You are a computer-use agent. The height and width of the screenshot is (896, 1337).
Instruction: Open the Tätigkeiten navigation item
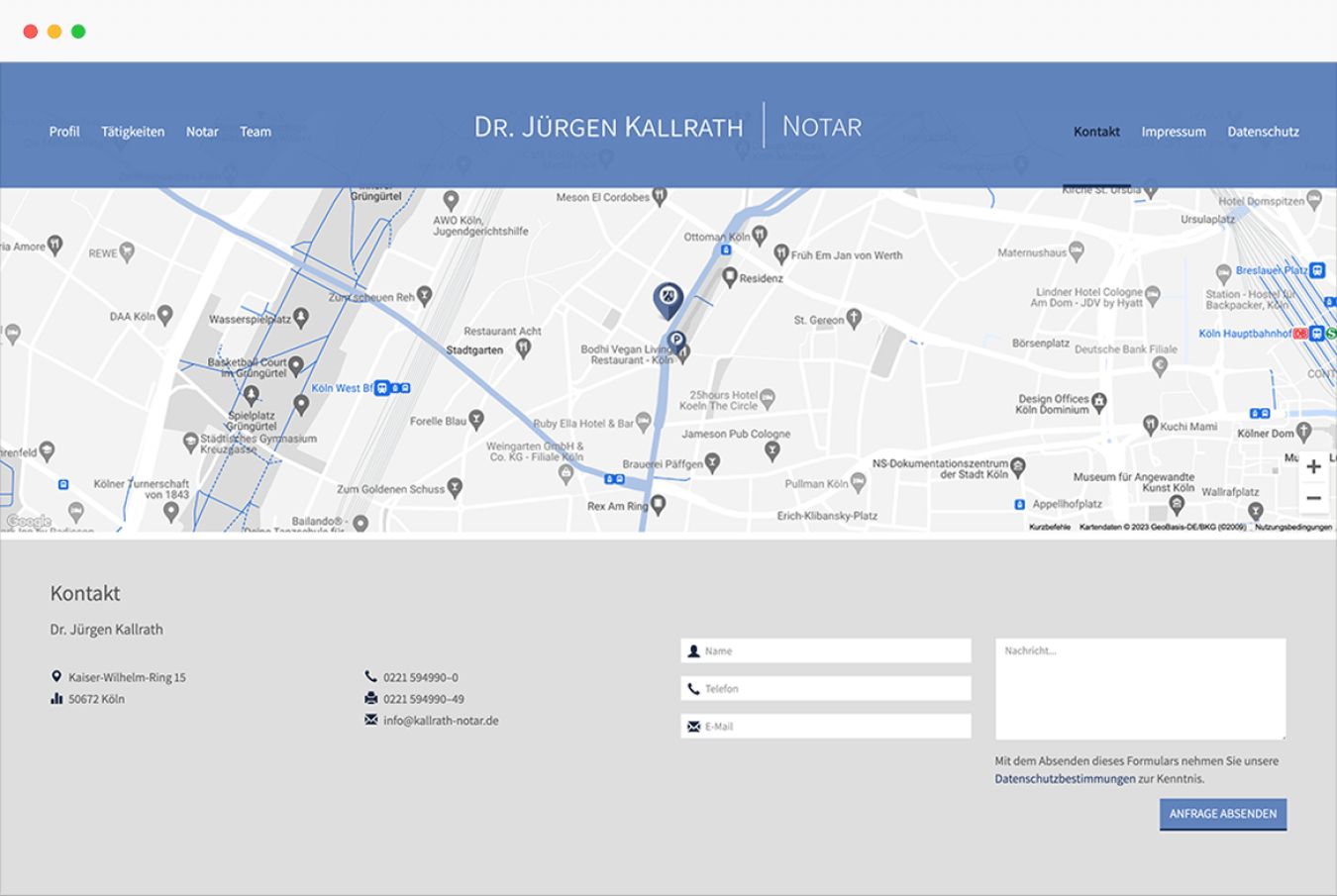133,132
